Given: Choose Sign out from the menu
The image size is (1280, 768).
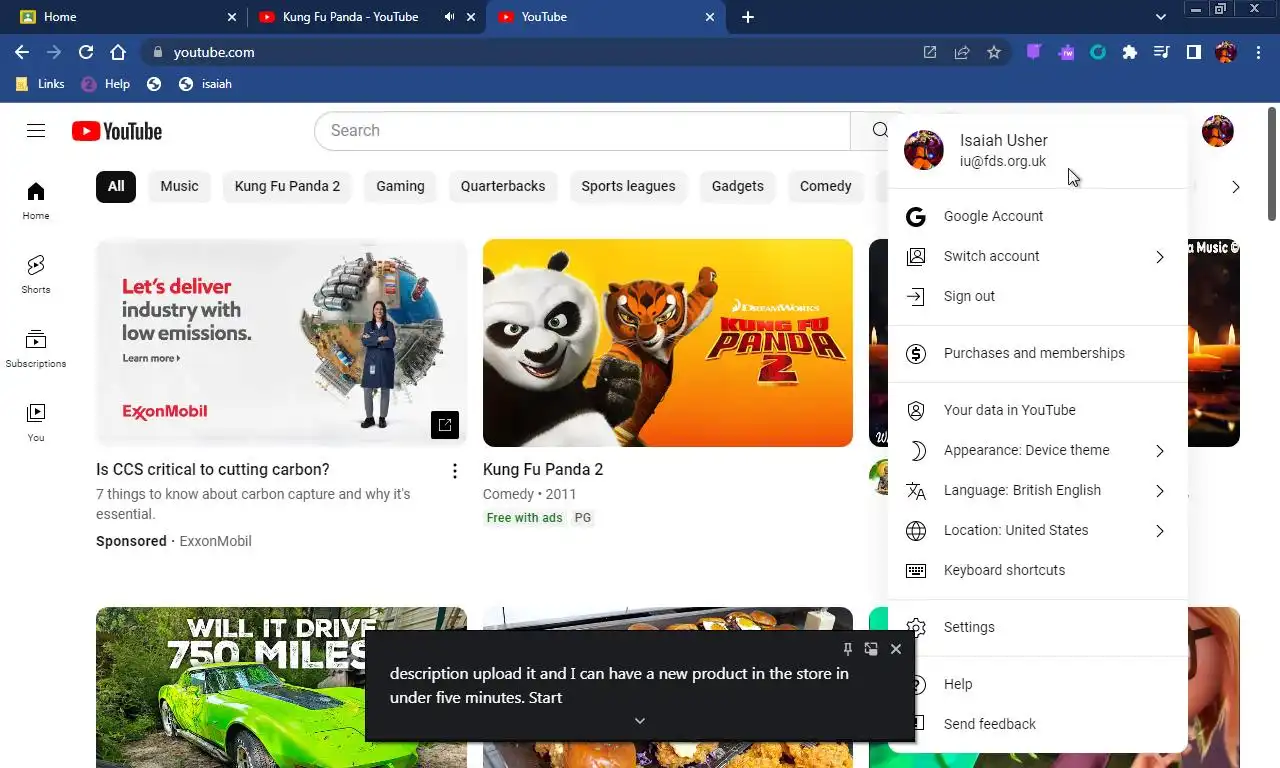Looking at the screenshot, I should 1038,296.
